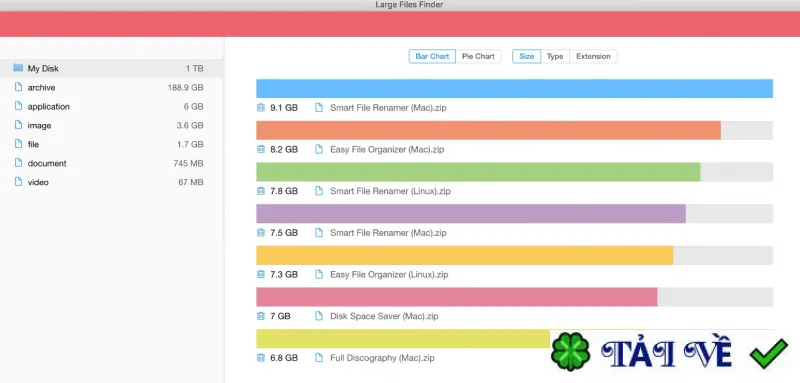Click the 7.8 GB size value
Screen dimensions: 800x383
284,191
